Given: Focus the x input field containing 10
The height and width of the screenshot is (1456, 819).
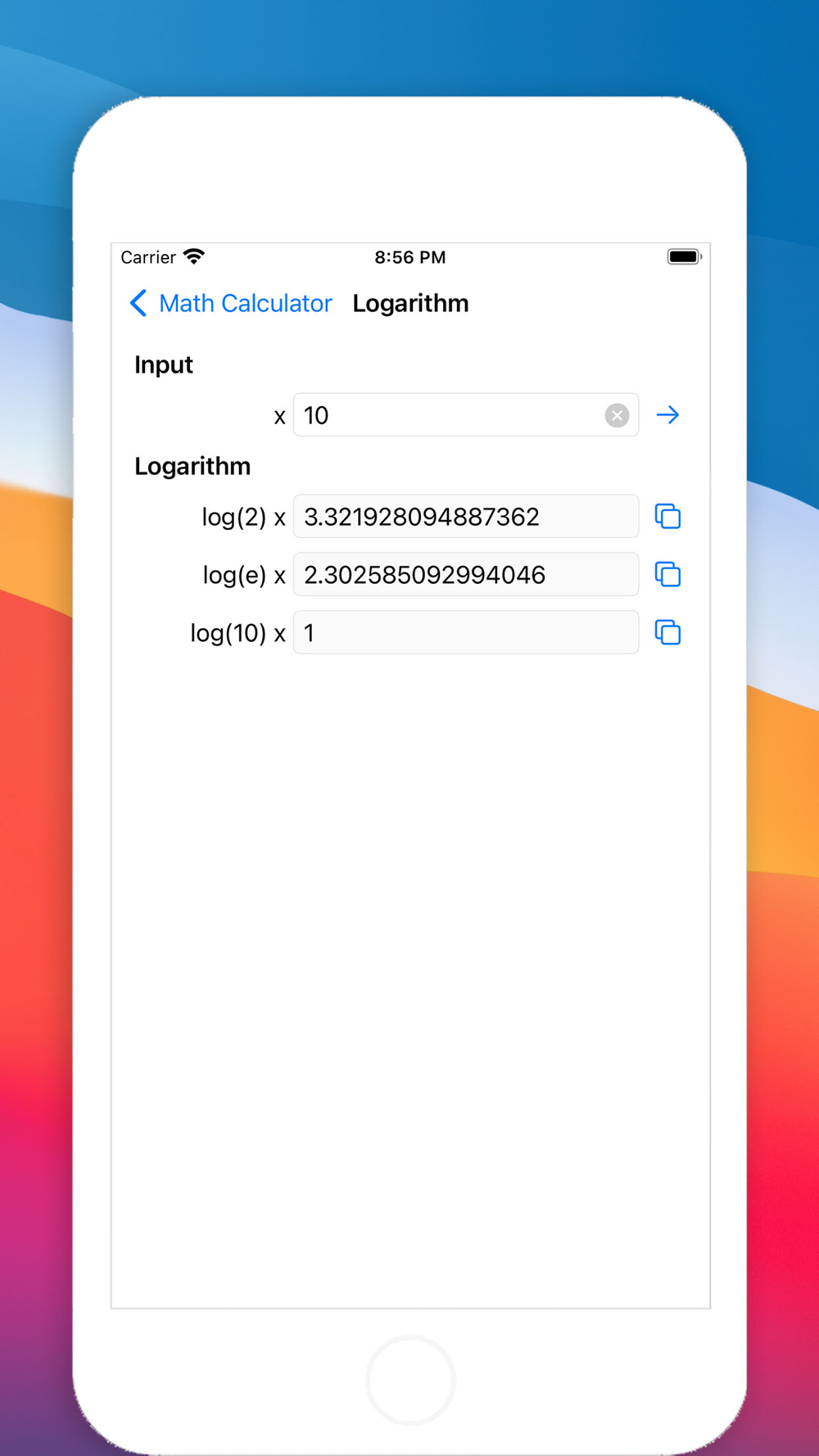Looking at the screenshot, I should [x=466, y=415].
